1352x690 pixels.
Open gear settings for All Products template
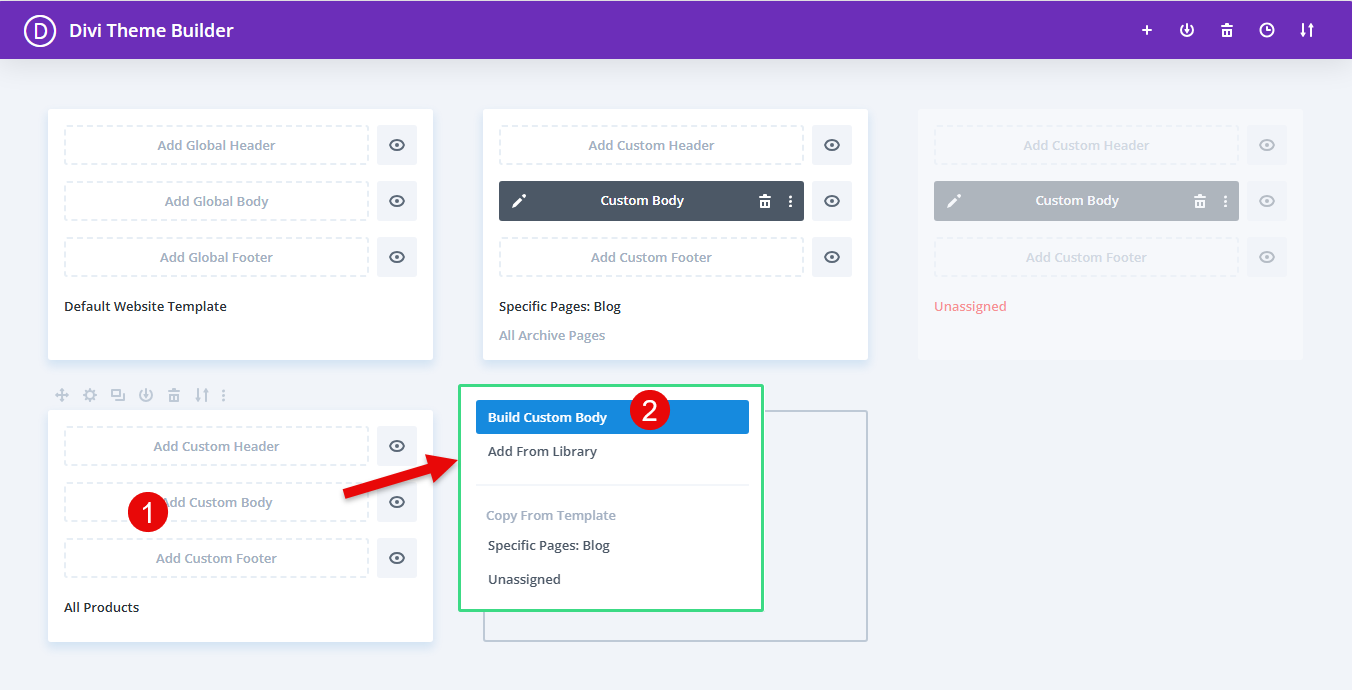[90, 395]
